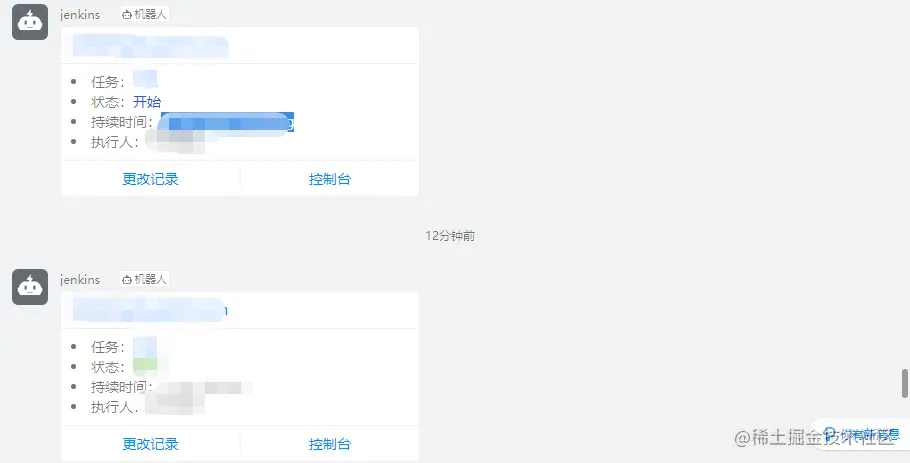Click the chat icon in the 有新消息 bubble
Screen dimensions: 910x463
pos(830,434)
